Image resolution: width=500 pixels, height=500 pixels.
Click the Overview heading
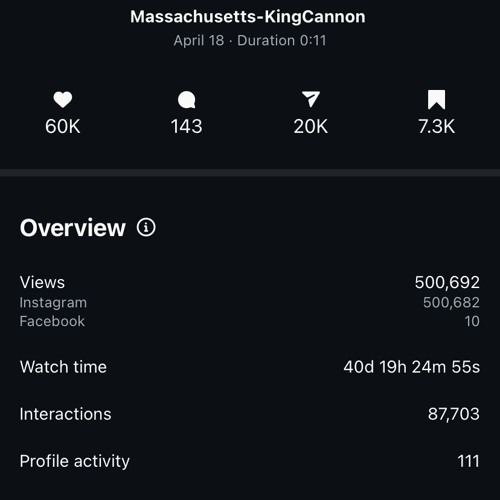click(73, 228)
